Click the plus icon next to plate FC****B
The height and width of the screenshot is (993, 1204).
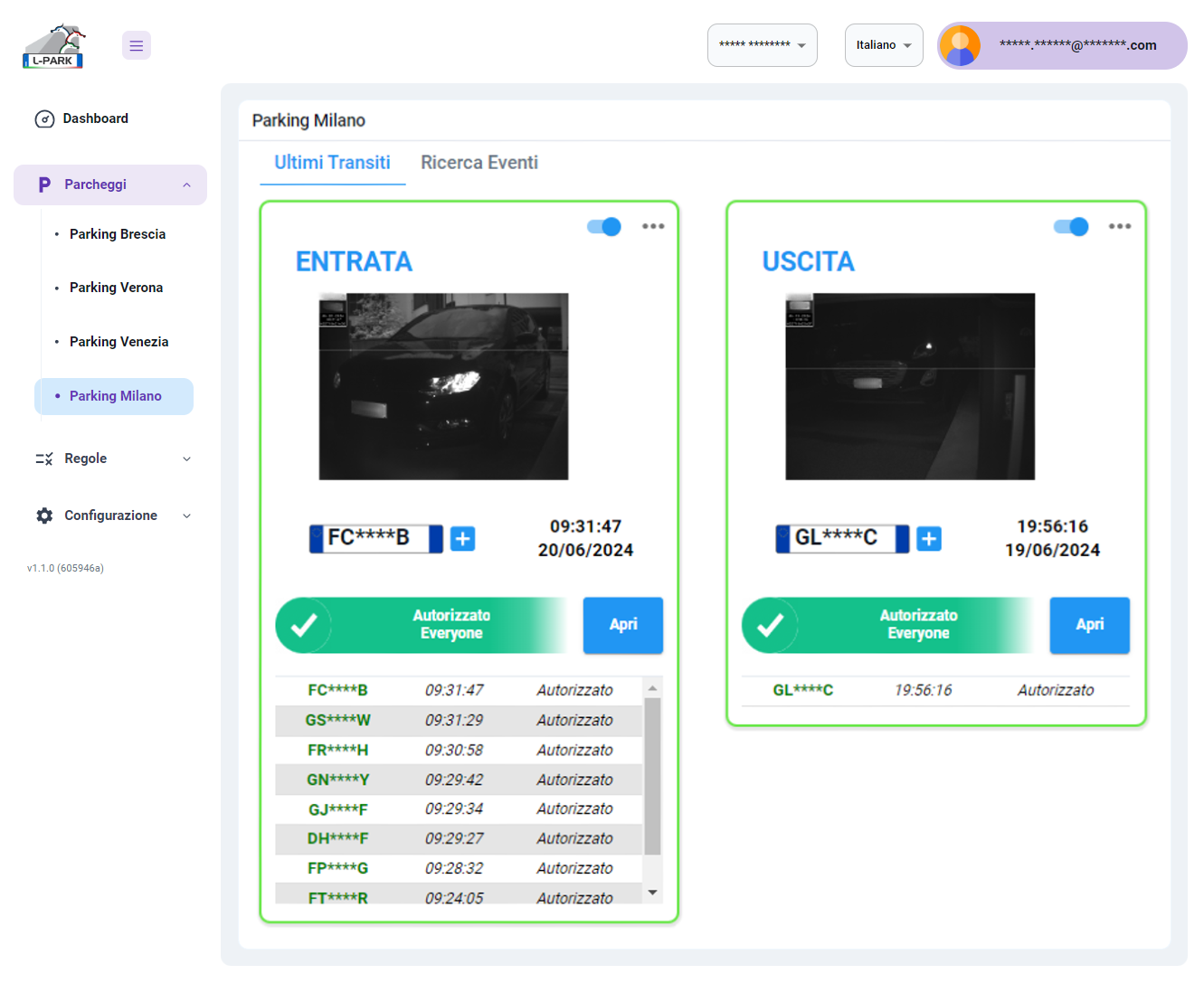point(462,539)
